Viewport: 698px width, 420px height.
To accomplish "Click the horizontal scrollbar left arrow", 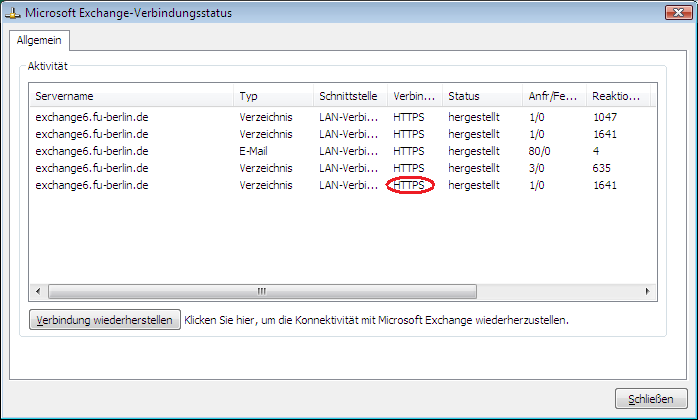I will click(38, 291).
